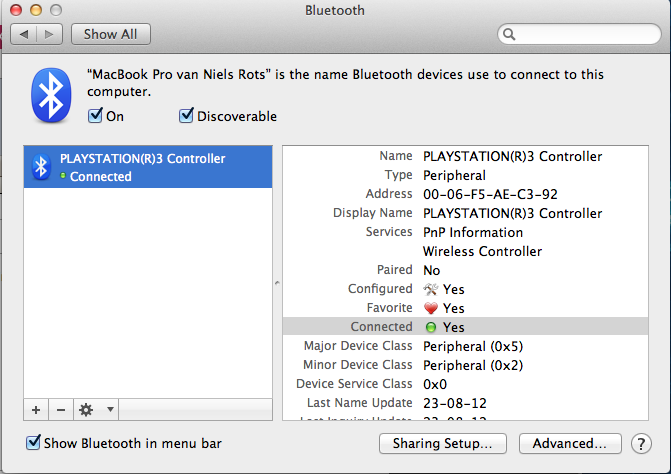The height and width of the screenshot is (474, 671).
Task: Click the add device plus button
Action: [36, 410]
